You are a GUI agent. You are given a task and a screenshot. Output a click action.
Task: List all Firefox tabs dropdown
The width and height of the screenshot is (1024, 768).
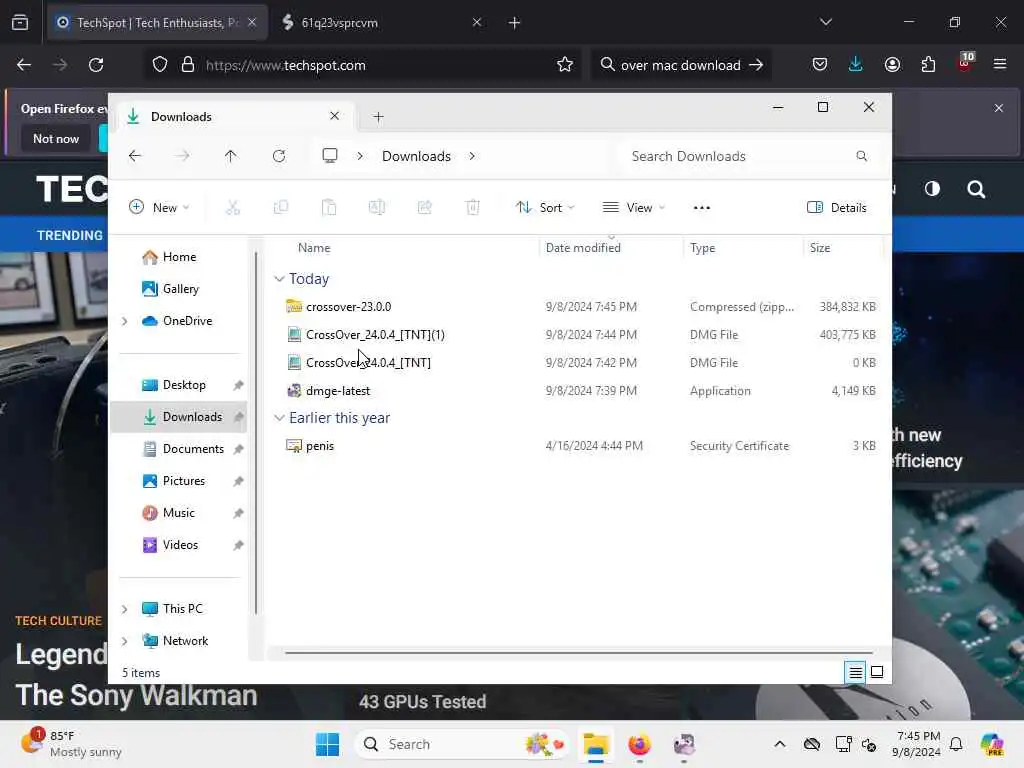tap(825, 22)
